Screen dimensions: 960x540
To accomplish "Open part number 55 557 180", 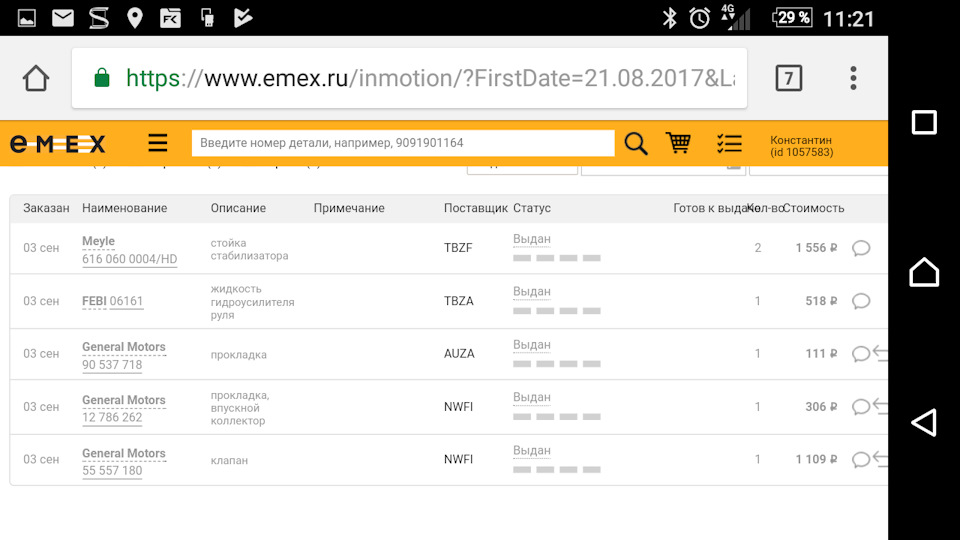I will click(x=112, y=471).
